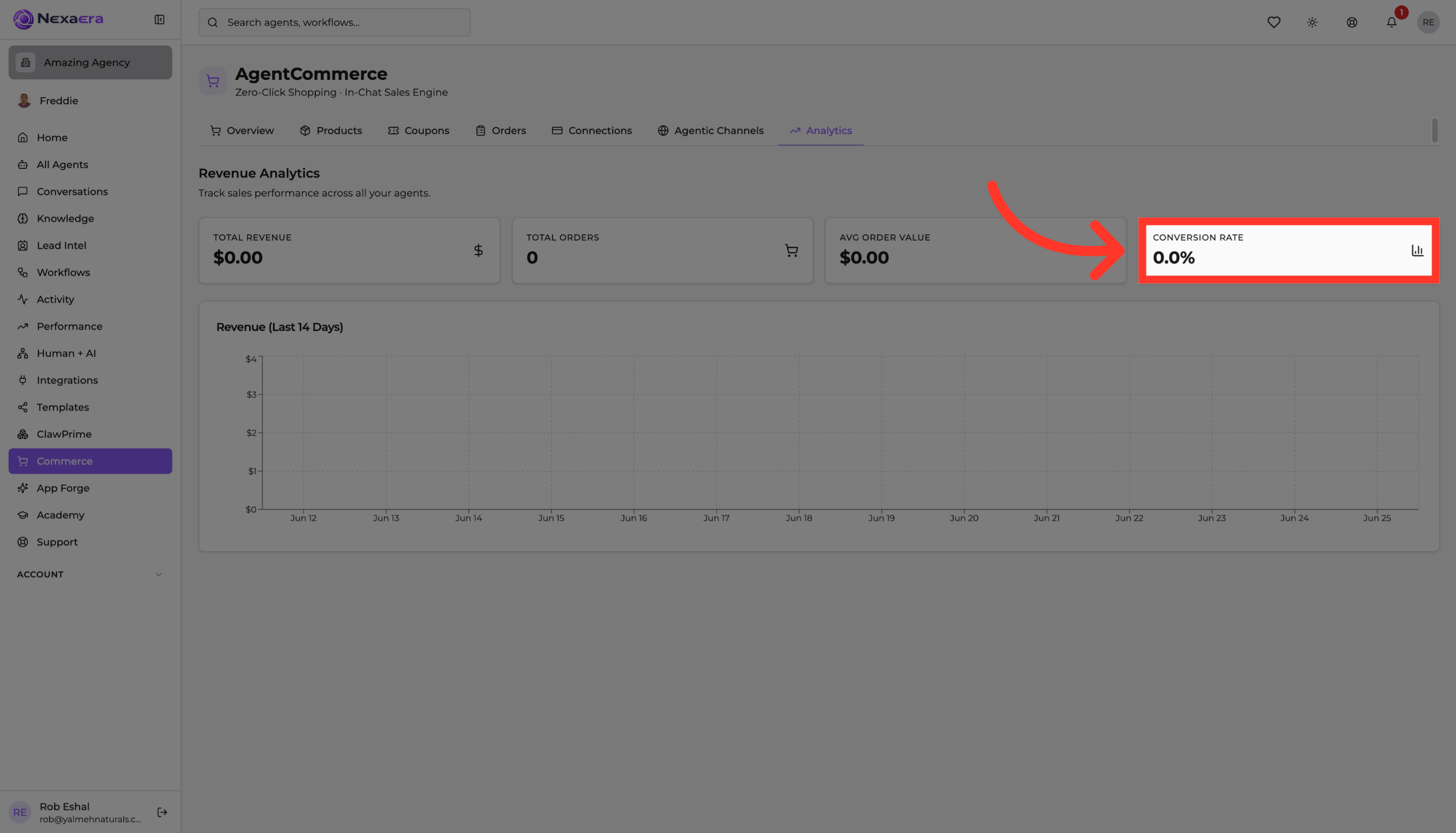Open Home in the sidebar
This screenshot has width=1456, height=833.
[x=90, y=137]
